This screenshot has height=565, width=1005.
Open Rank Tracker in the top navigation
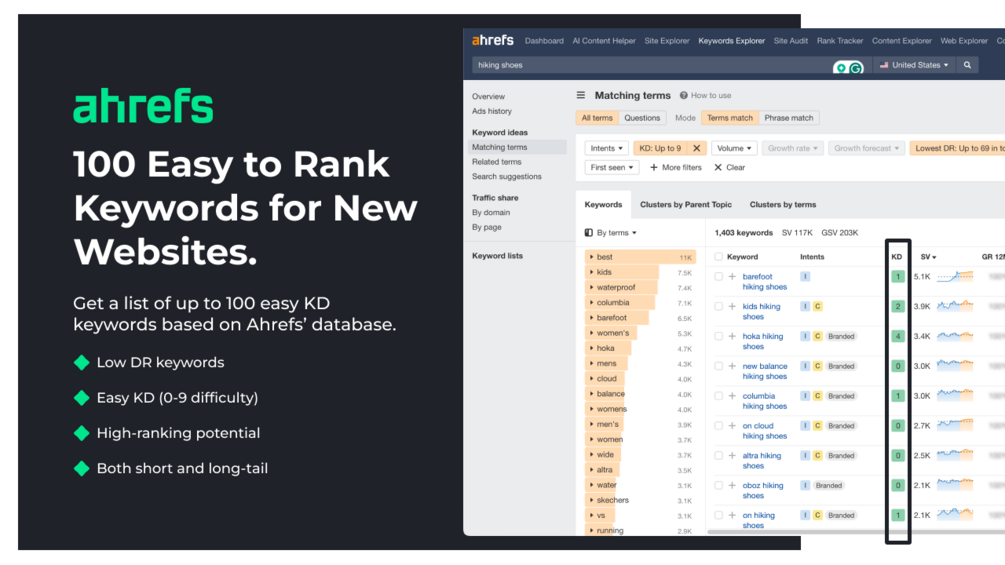(840, 41)
